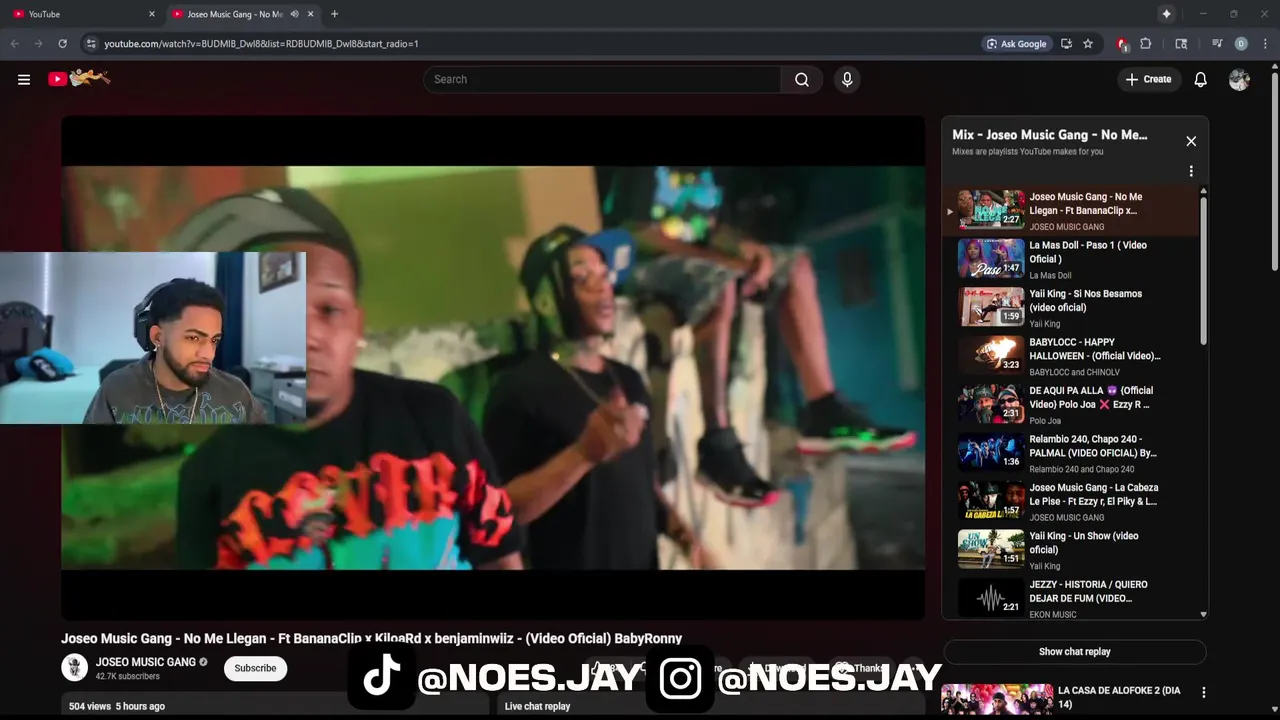Open the YouTube hamburger guide menu
This screenshot has width=1280, height=720.
24,79
